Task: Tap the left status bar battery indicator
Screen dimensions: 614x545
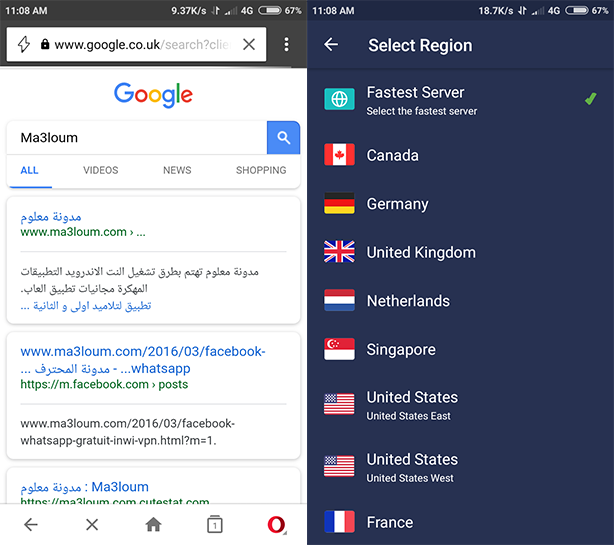Action: click(269, 11)
